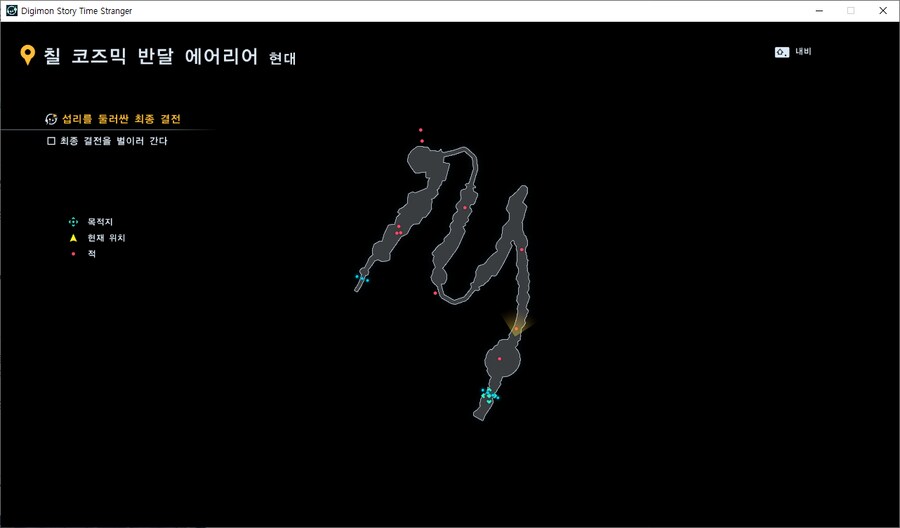Image resolution: width=900 pixels, height=528 pixels.
Task: Click the enemy dot inside the large circular chamber
Action: click(499, 359)
